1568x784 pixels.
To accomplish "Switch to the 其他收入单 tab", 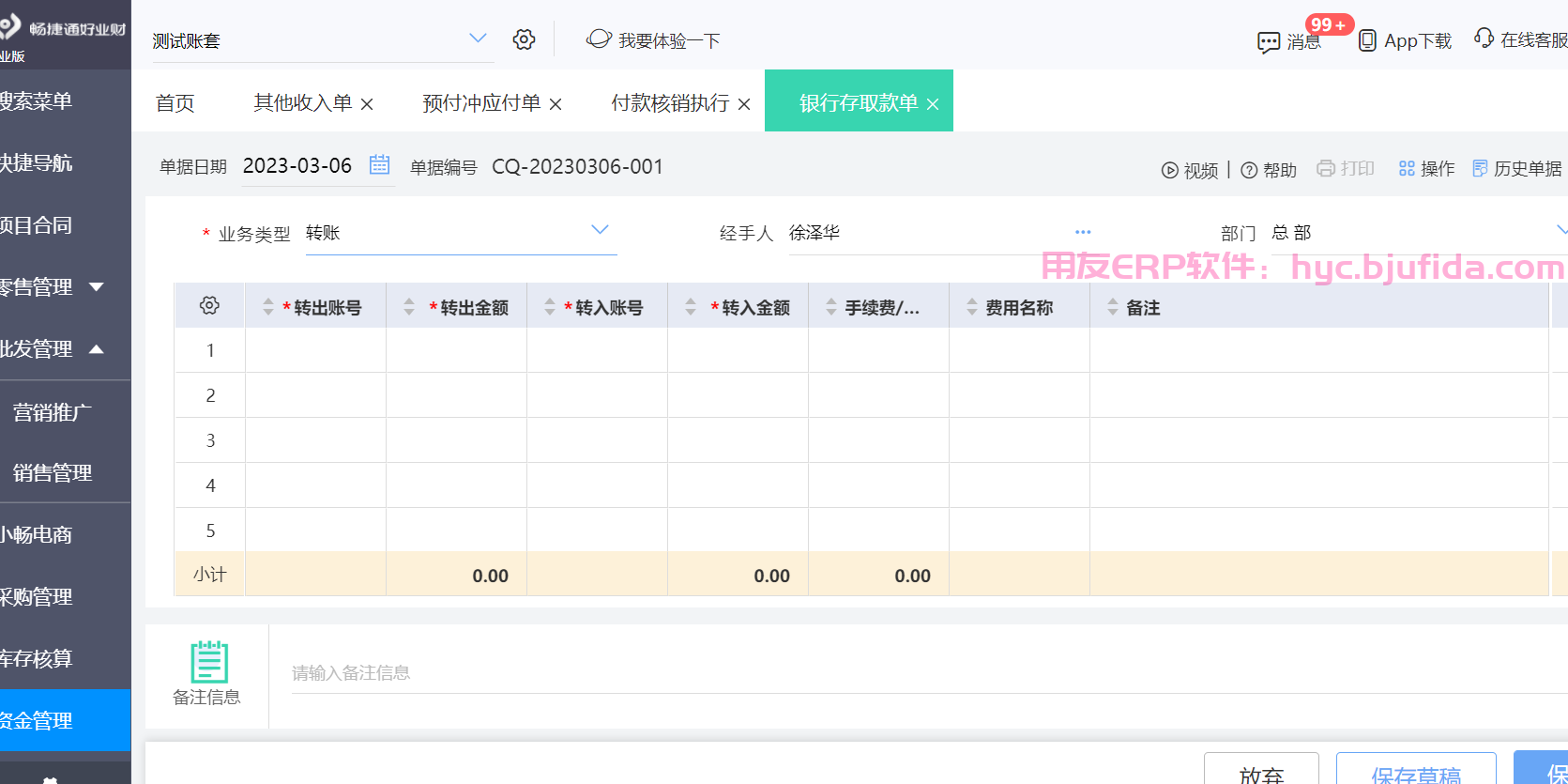I will 303,103.
